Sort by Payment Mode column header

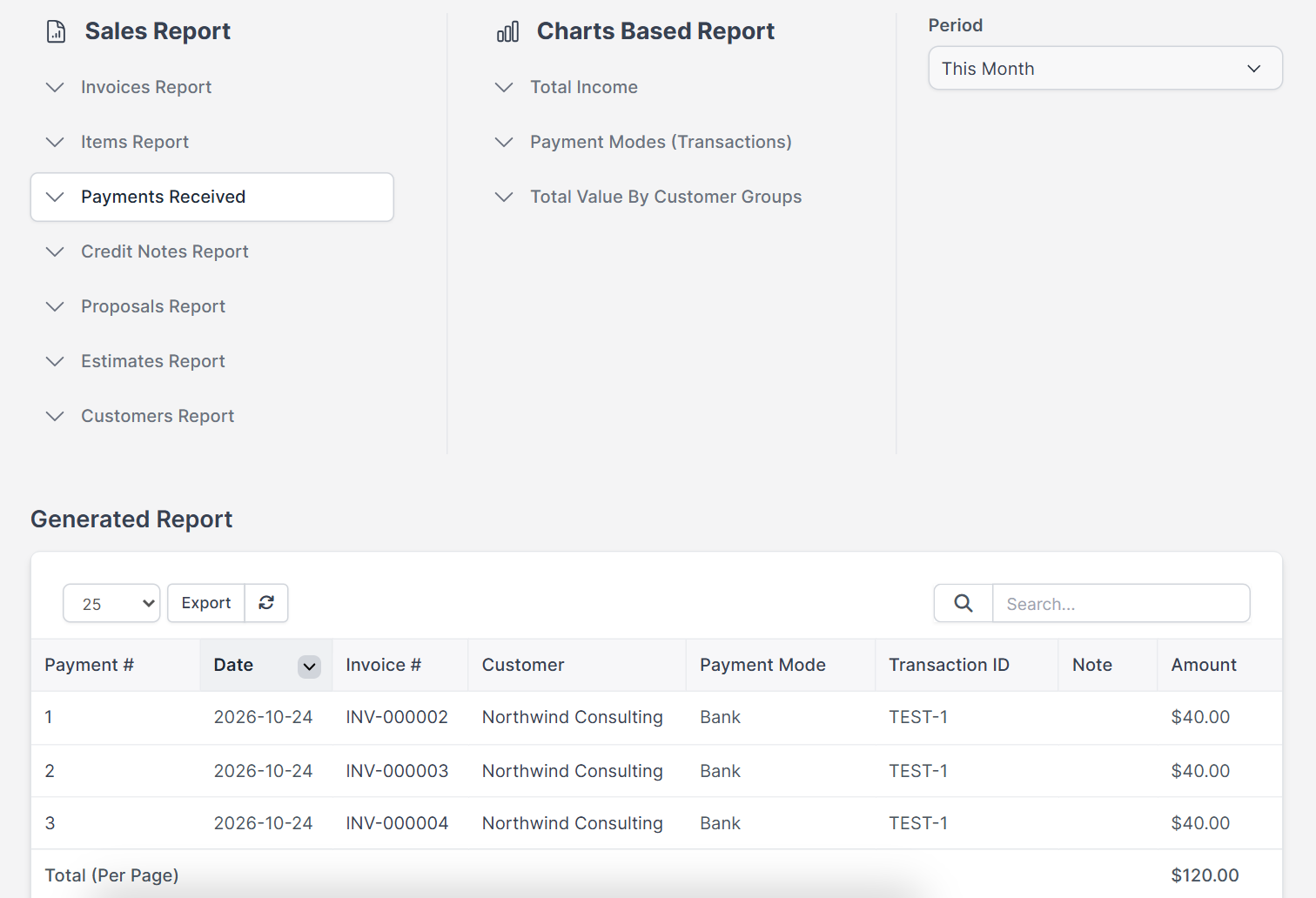click(x=781, y=665)
